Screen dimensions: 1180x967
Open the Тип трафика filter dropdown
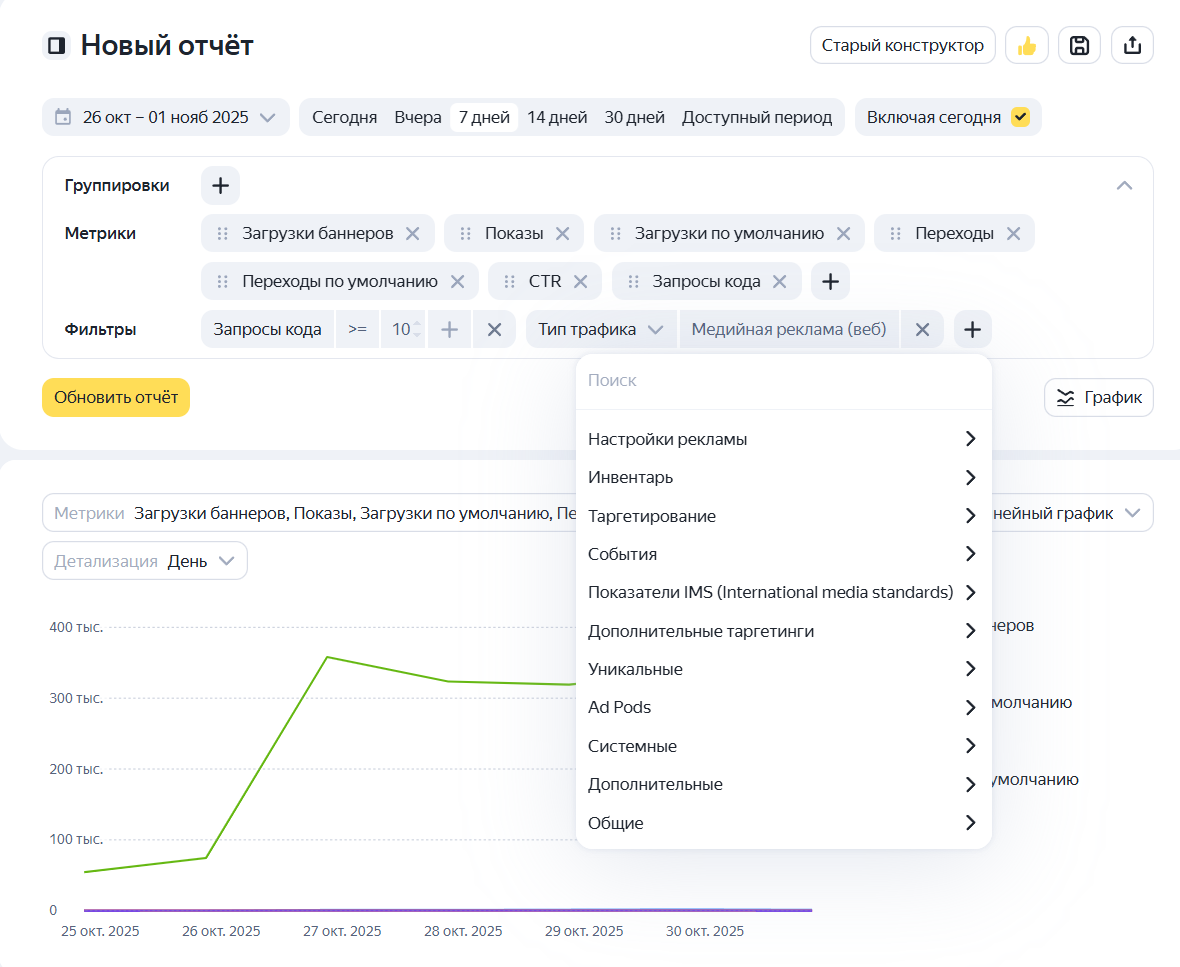point(601,330)
